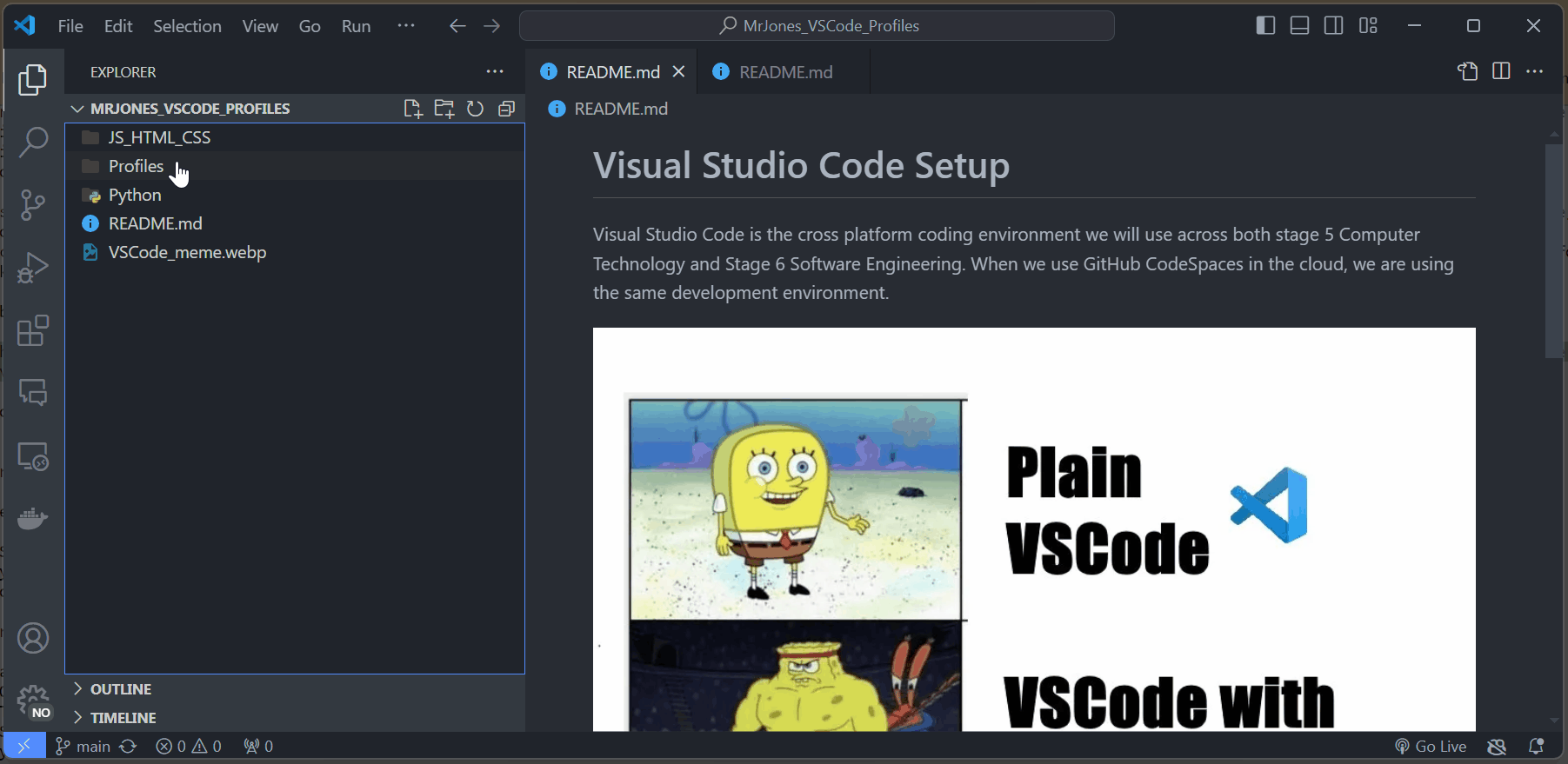The height and width of the screenshot is (764, 1568).
Task: Open VSCode_meme.webp file
Action: point(295,252)
